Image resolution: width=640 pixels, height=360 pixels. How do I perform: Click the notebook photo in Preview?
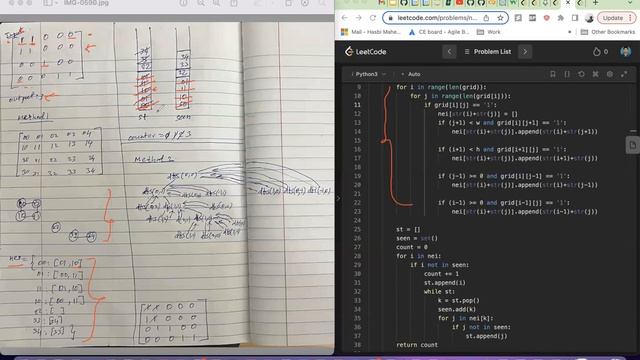coord(167,183)
